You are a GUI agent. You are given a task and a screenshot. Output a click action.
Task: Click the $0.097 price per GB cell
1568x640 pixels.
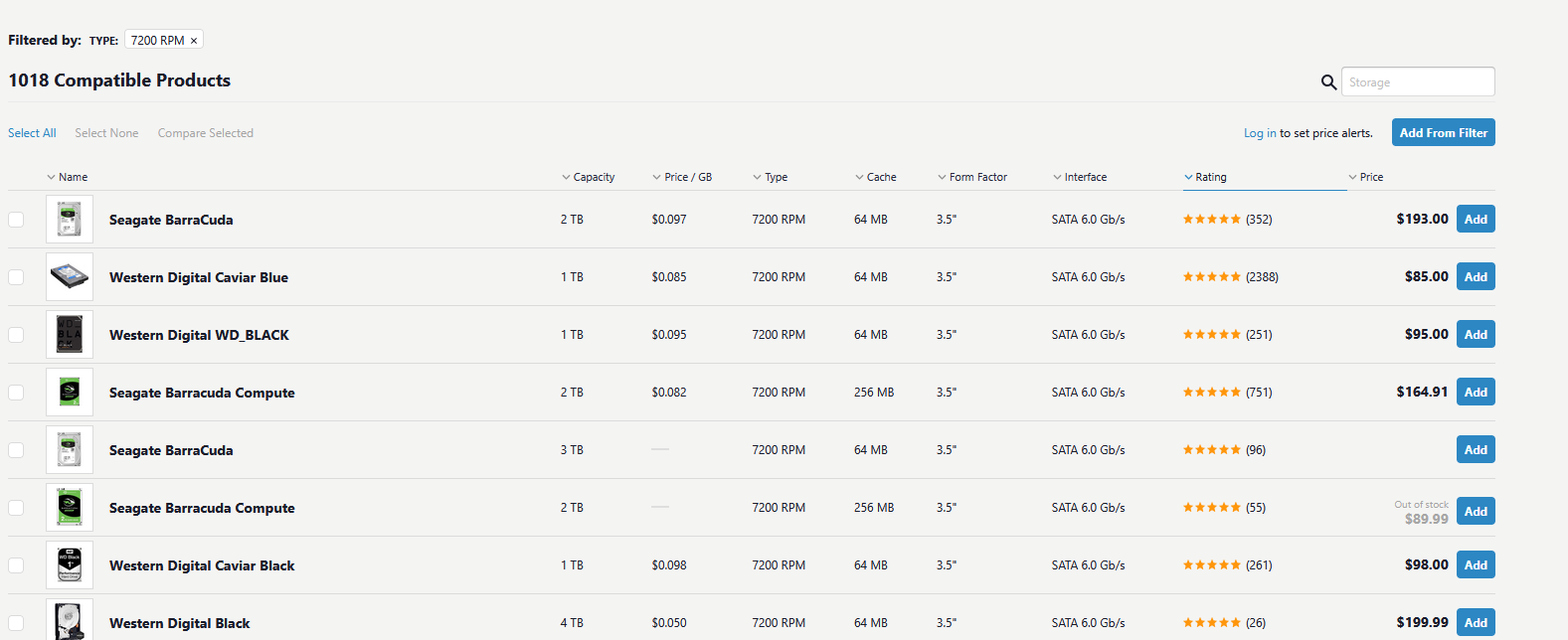pos(669,220)
